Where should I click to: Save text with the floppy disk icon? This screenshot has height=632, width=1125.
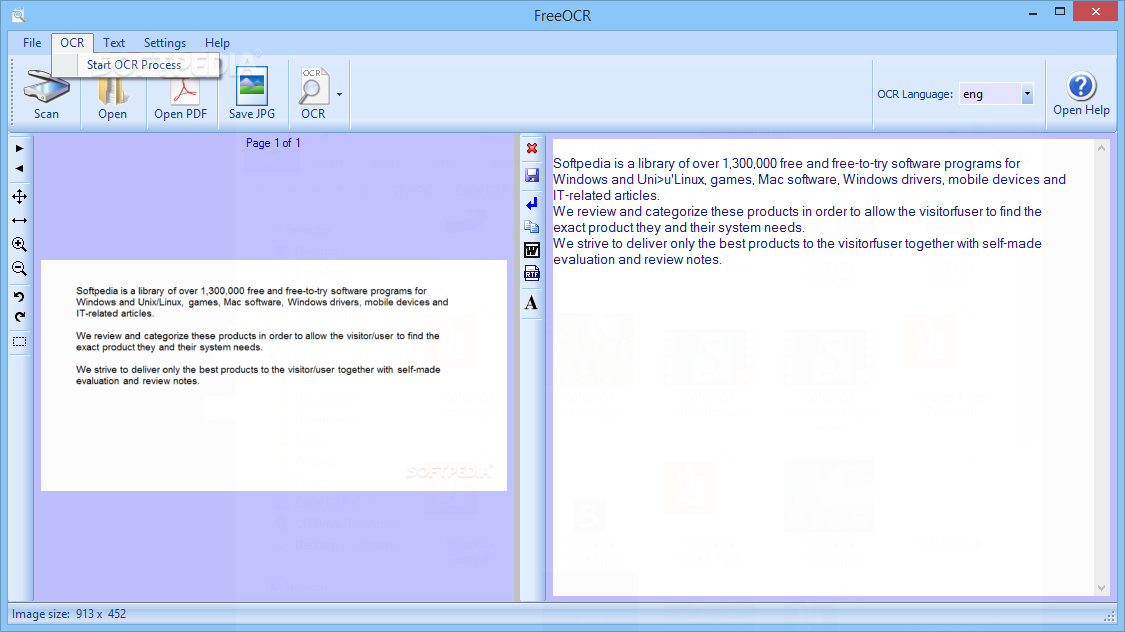tap(532, 176)
